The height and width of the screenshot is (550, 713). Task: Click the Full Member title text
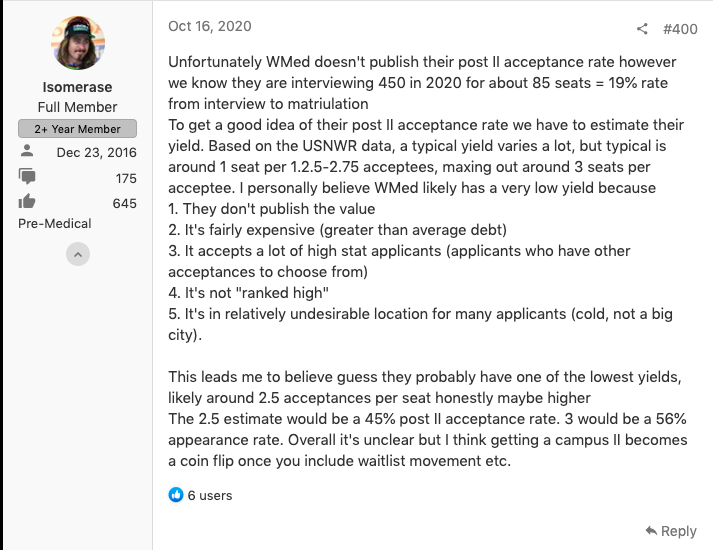[x=77, y=107]
